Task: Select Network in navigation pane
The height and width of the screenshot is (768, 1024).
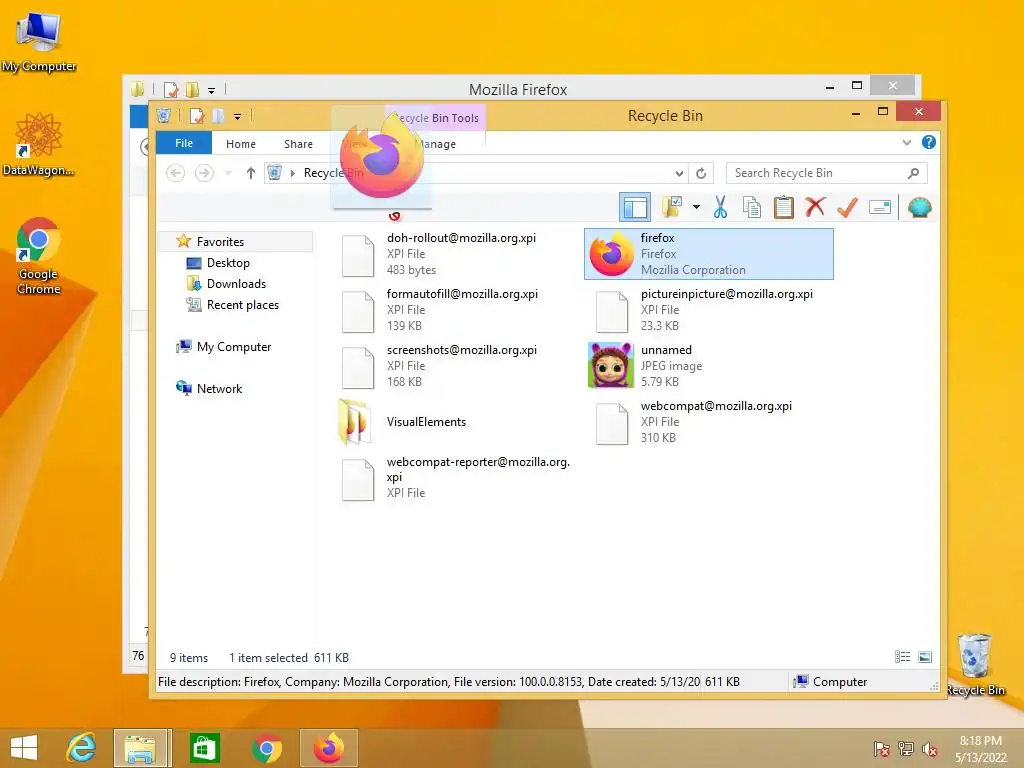Action: pos(219,389)
